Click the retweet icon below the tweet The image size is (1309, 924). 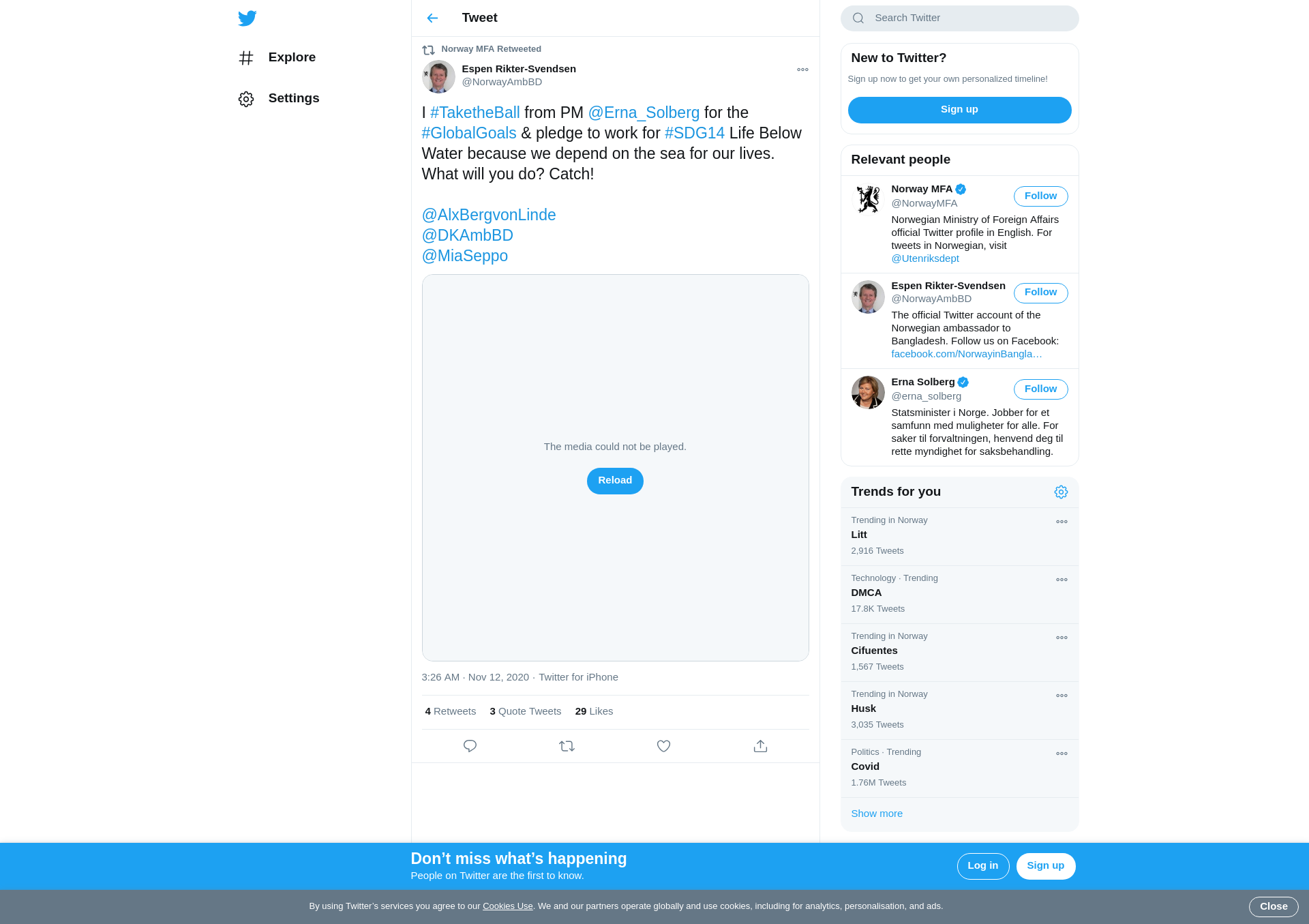567,746
